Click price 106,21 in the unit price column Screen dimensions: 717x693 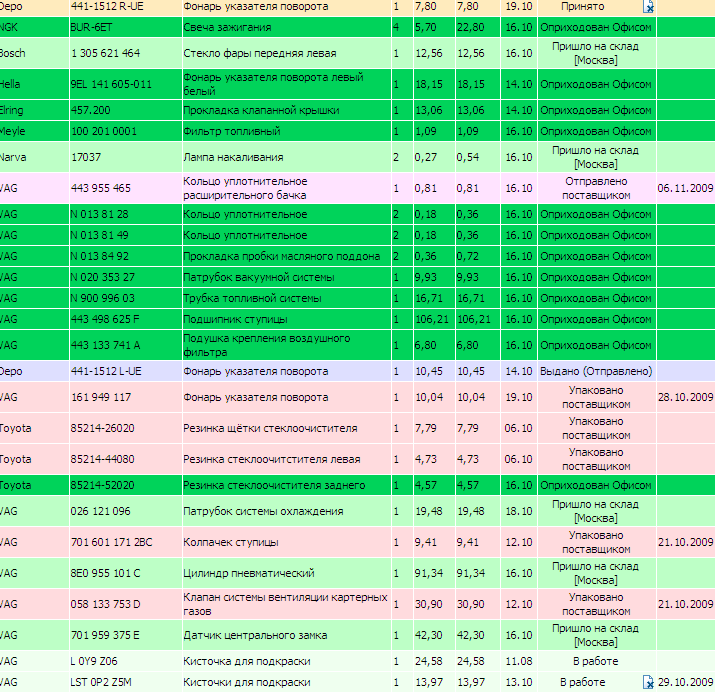pyautogui.click(x=432, y=319)
